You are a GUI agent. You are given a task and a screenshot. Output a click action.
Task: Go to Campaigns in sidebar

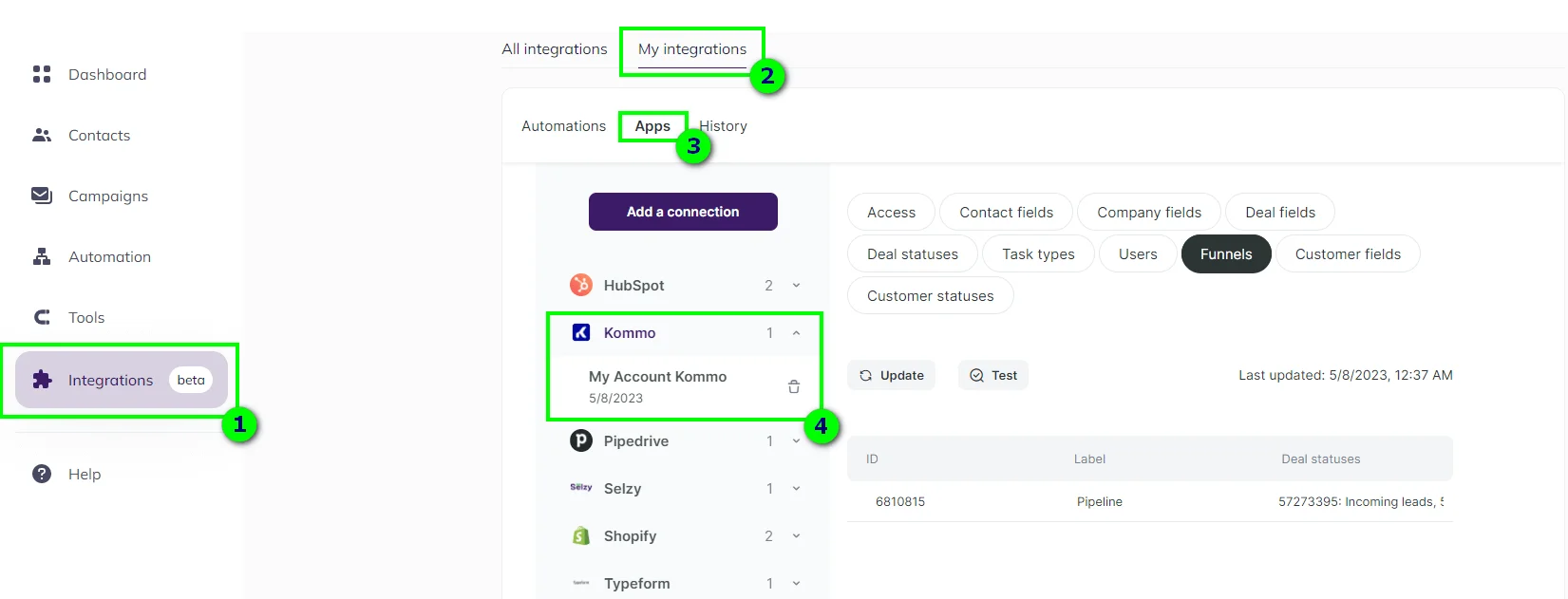pyautogui.click(x=108, y=196)
